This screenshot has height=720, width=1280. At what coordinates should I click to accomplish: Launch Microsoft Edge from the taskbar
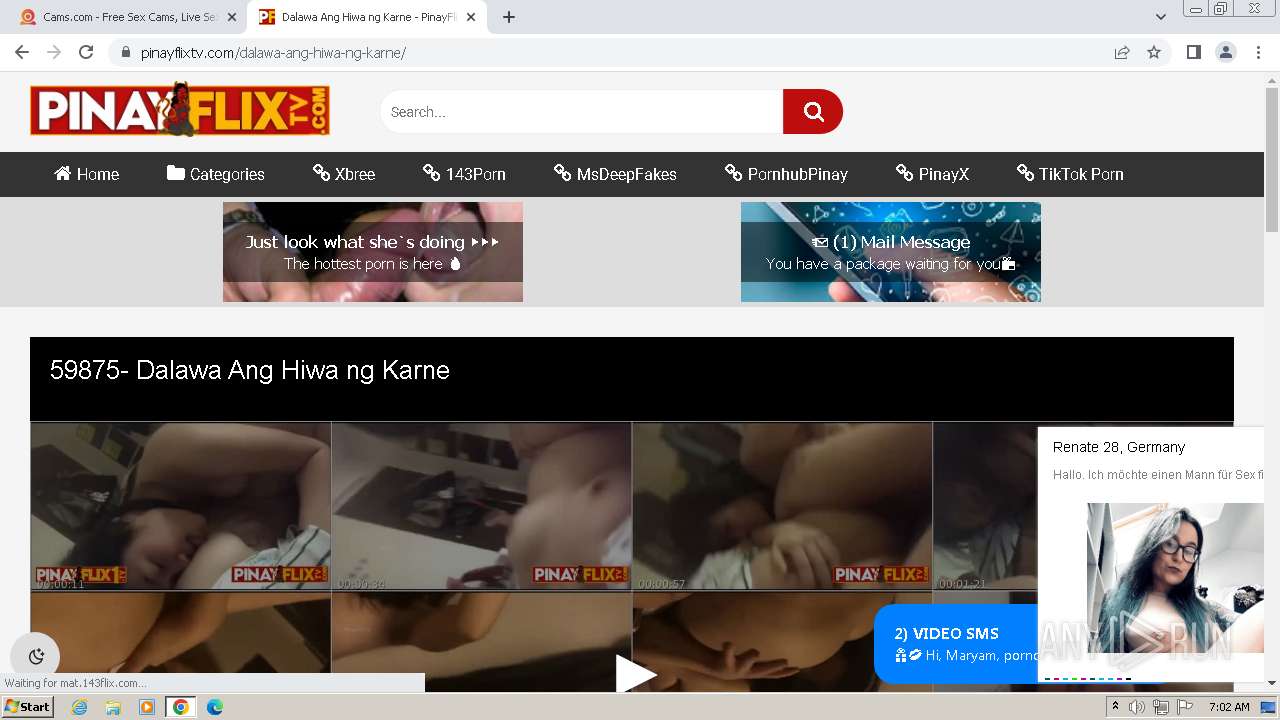coord(214,707)
